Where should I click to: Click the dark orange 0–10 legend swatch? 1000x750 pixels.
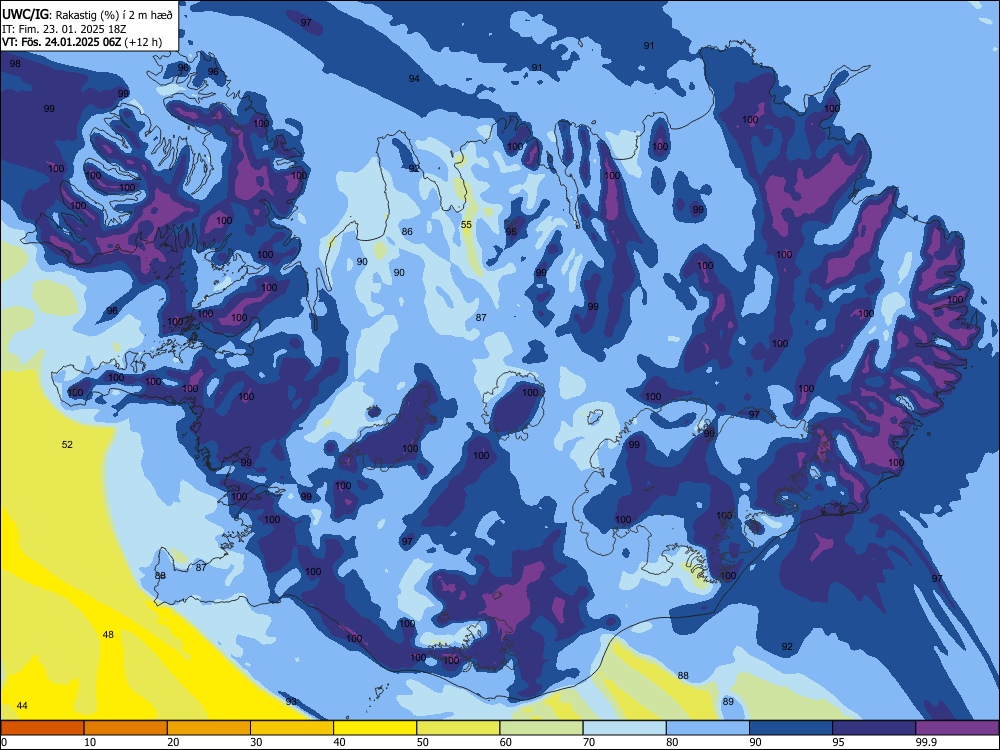[42, 728]
